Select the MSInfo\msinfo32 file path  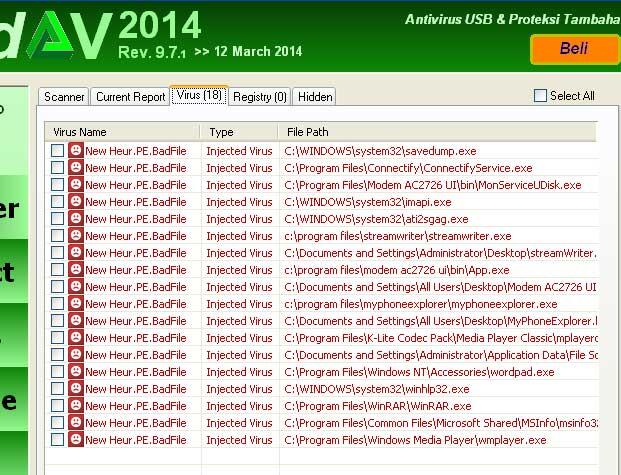tap(441, 423)
